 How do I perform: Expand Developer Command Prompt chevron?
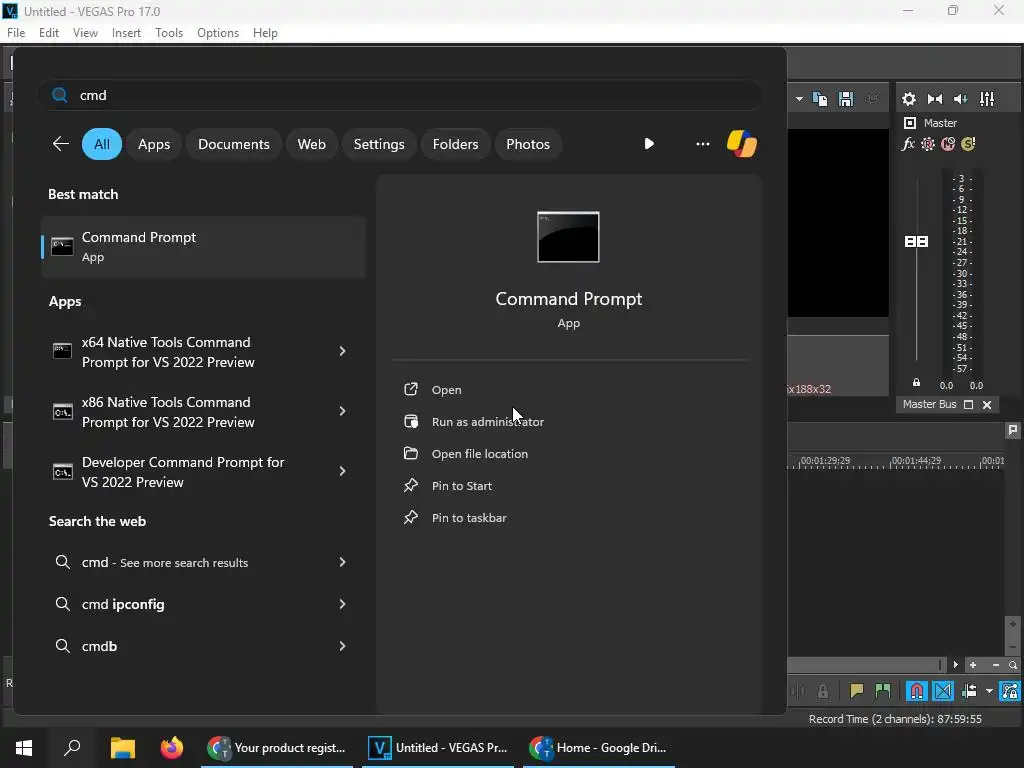pos(342,472)
